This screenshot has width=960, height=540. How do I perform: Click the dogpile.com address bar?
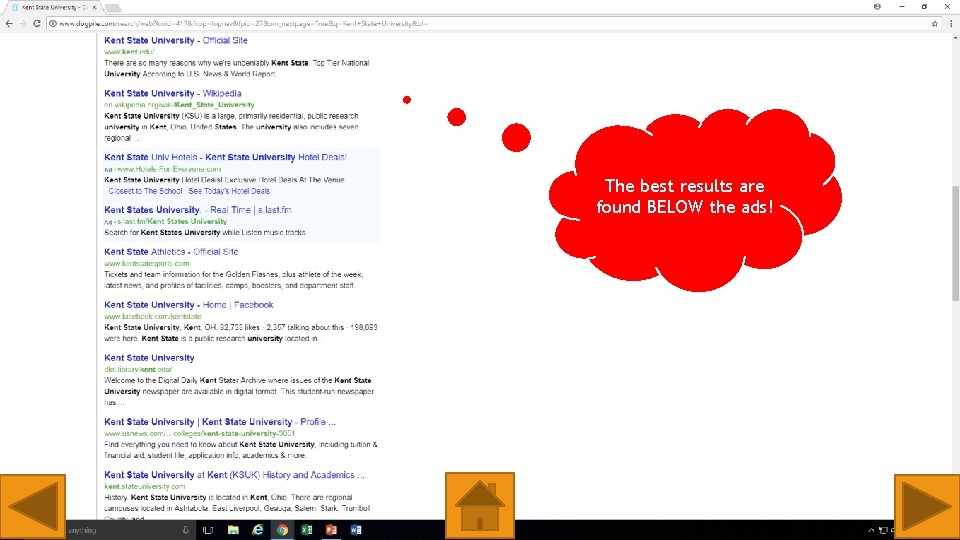(x=490, y=23)
